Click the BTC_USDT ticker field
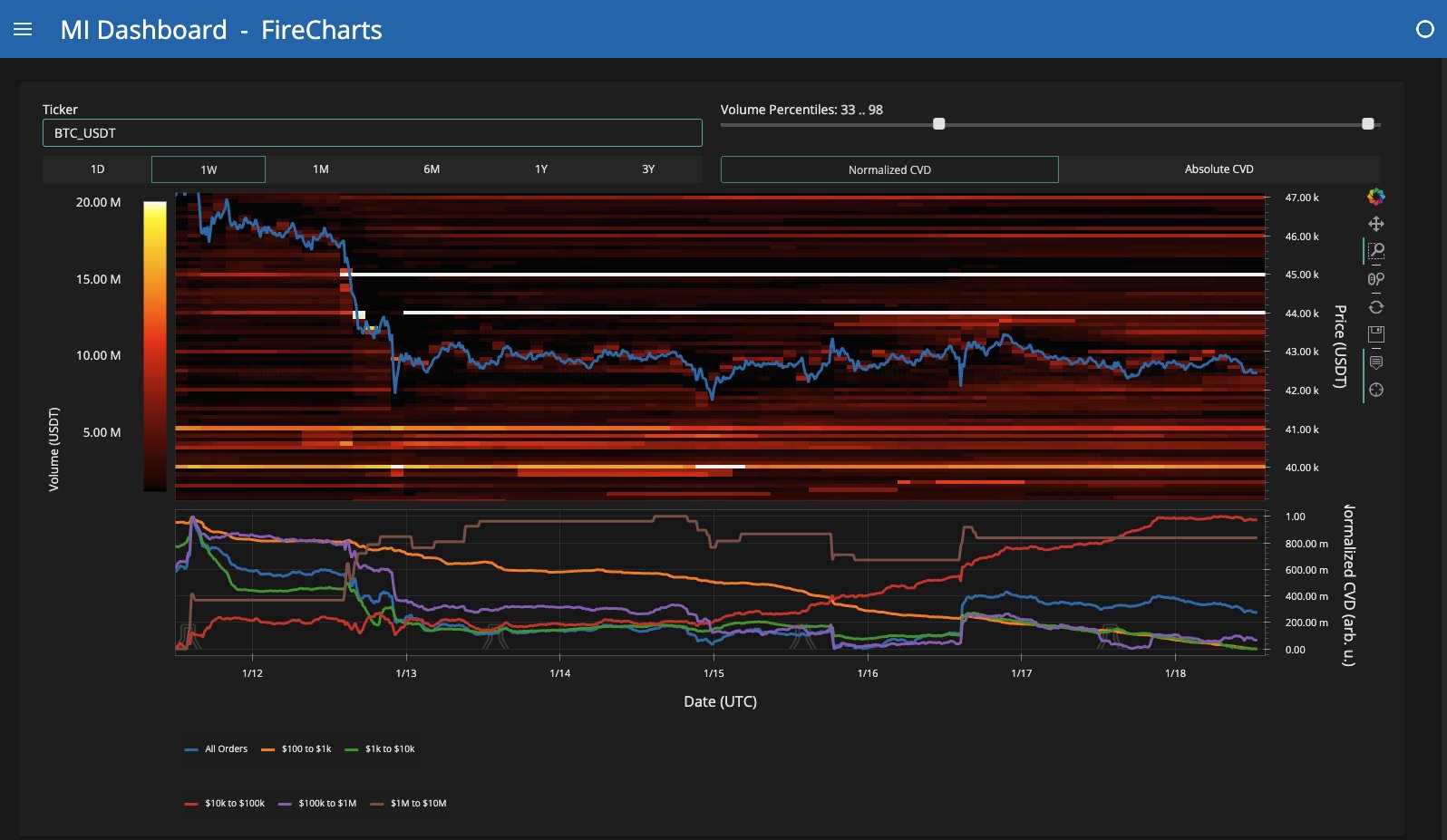1447x840 pixels. (372, 133)
